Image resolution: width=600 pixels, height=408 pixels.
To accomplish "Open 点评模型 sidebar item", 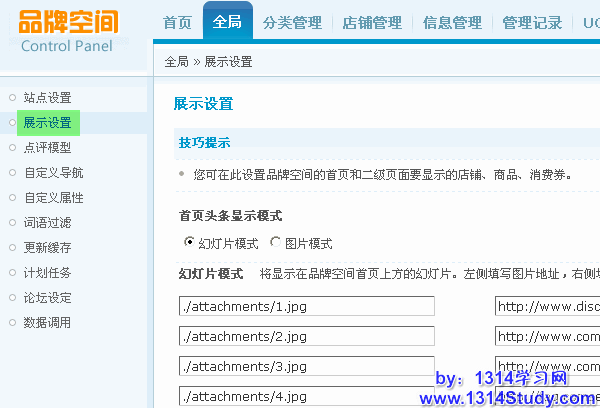I will 47,148.
